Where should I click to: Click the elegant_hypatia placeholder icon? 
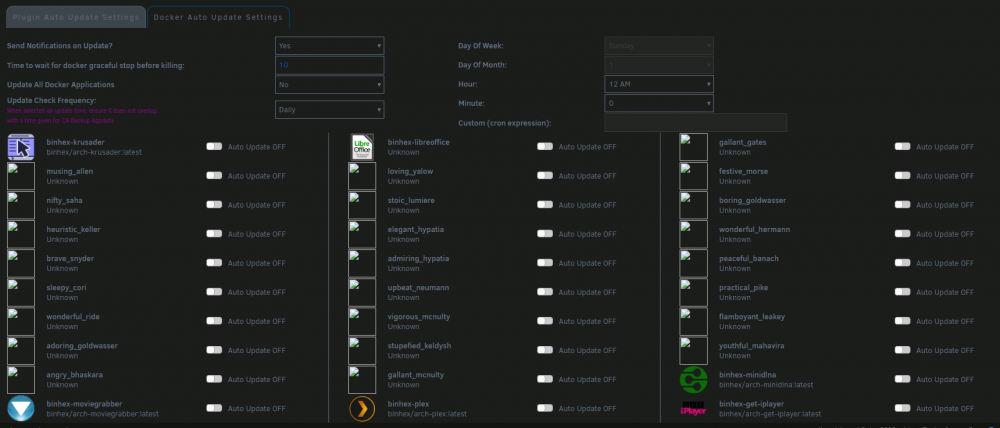tap(362, 234)
